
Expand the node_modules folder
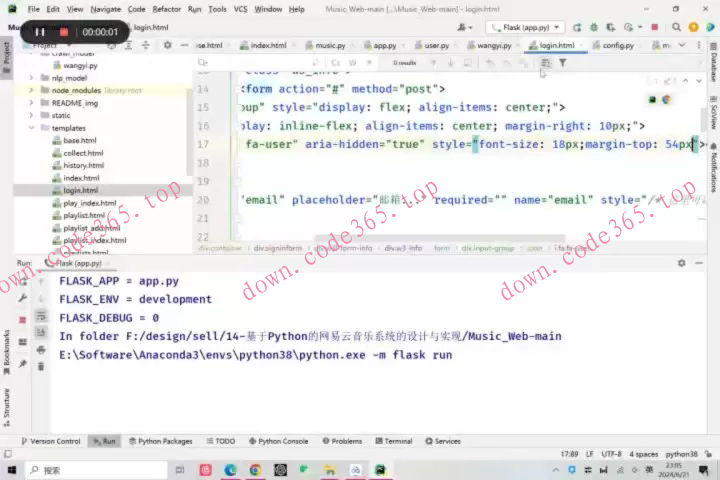[32, 90]
